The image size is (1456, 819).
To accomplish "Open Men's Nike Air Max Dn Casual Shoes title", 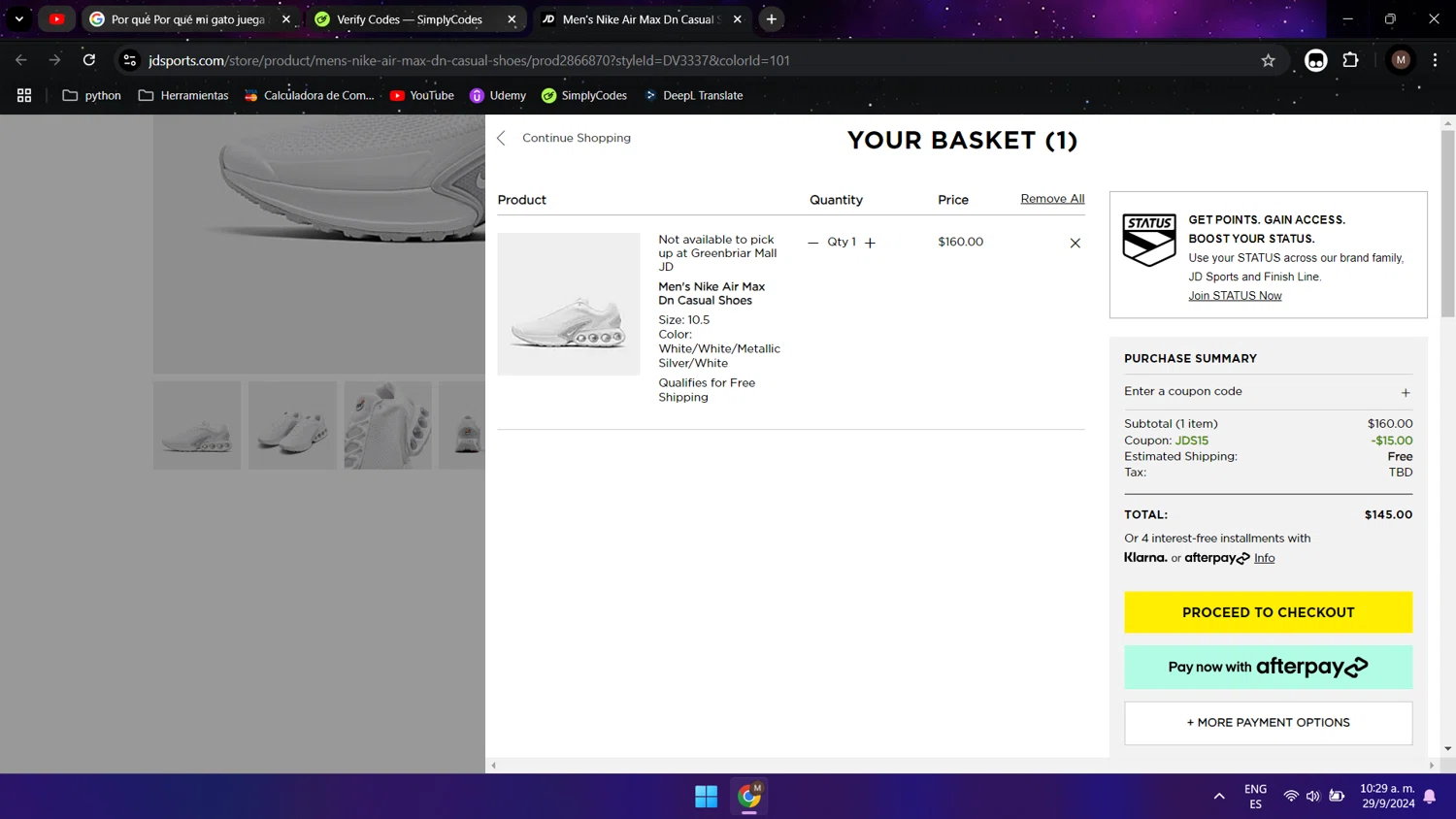I will click(711, 293).
